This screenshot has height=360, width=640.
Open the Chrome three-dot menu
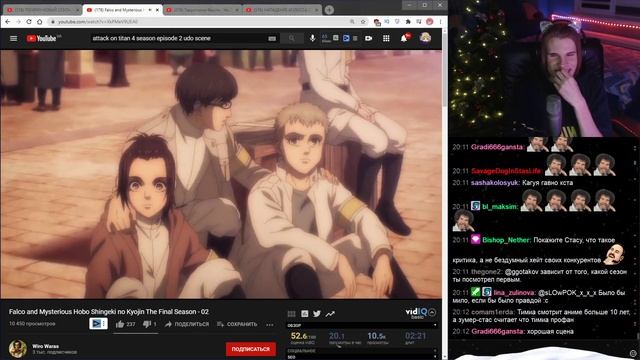(x=440, y=22)
